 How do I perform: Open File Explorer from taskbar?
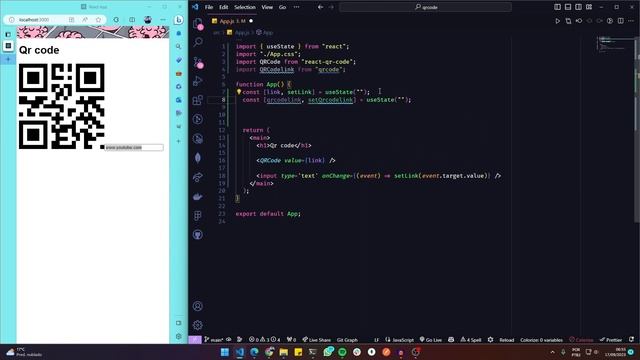[284, 352]
